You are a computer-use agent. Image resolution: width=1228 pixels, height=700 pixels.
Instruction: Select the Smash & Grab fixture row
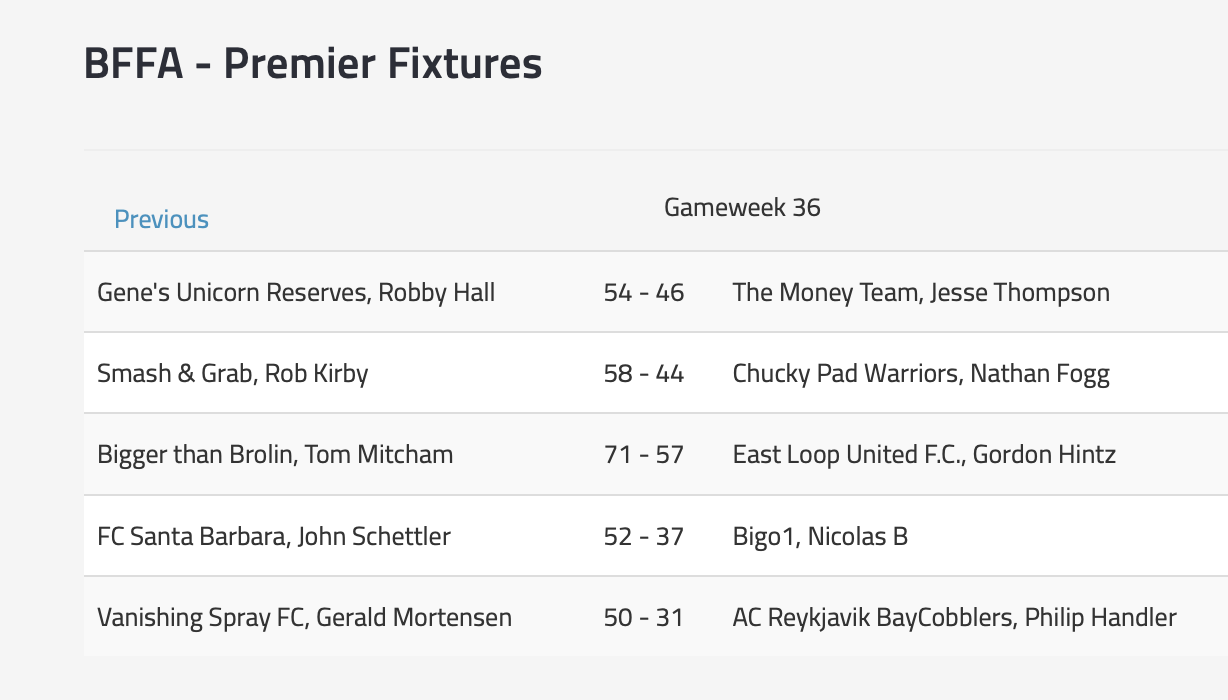656,373
